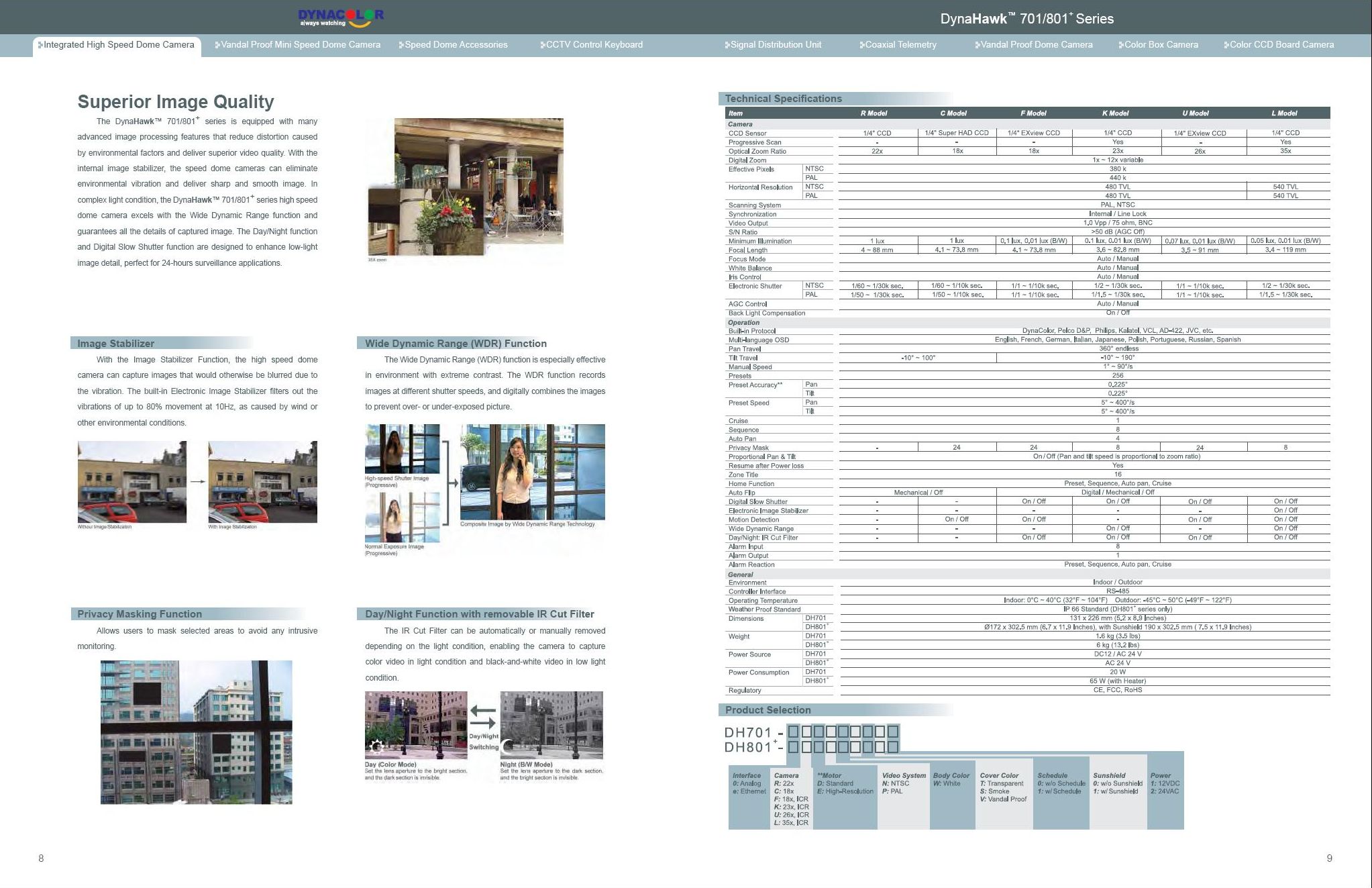Open the Speed Dome Accessories tab

click(x=453, y=45)
